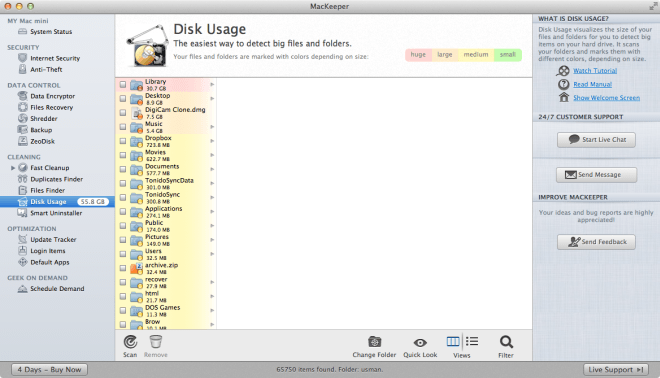Click the Live Support button
Viewport: 660px width, 378px height.
click(x=616, y=370)
